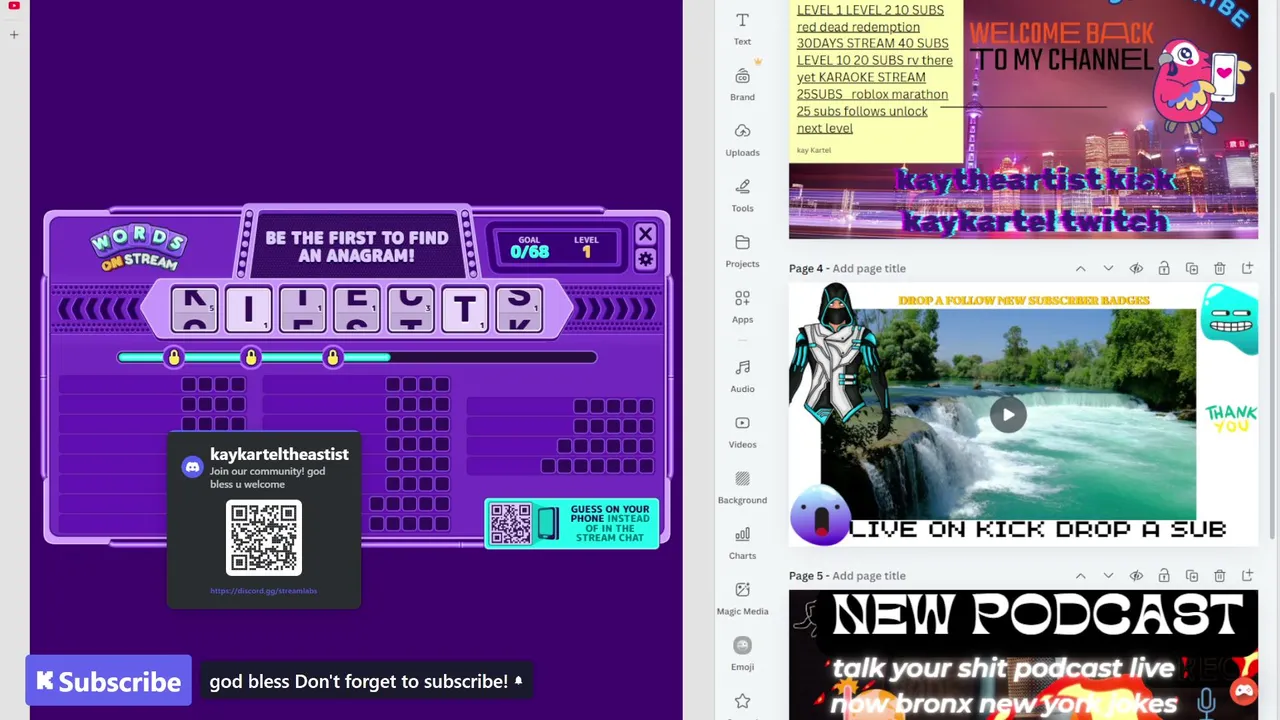Click the Discord logo in the community card

193,467
